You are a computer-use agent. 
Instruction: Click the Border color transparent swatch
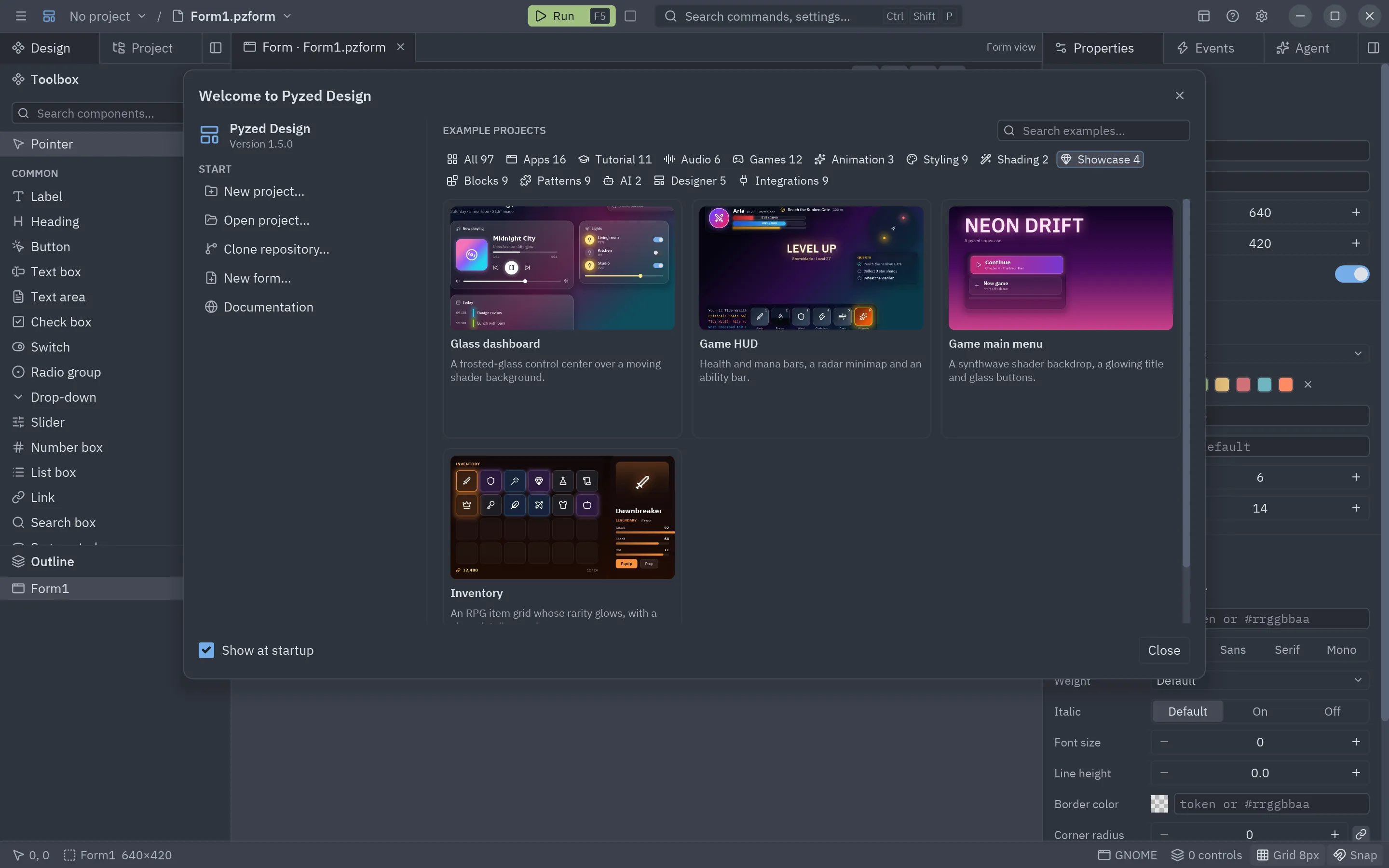coord(1159,804)
